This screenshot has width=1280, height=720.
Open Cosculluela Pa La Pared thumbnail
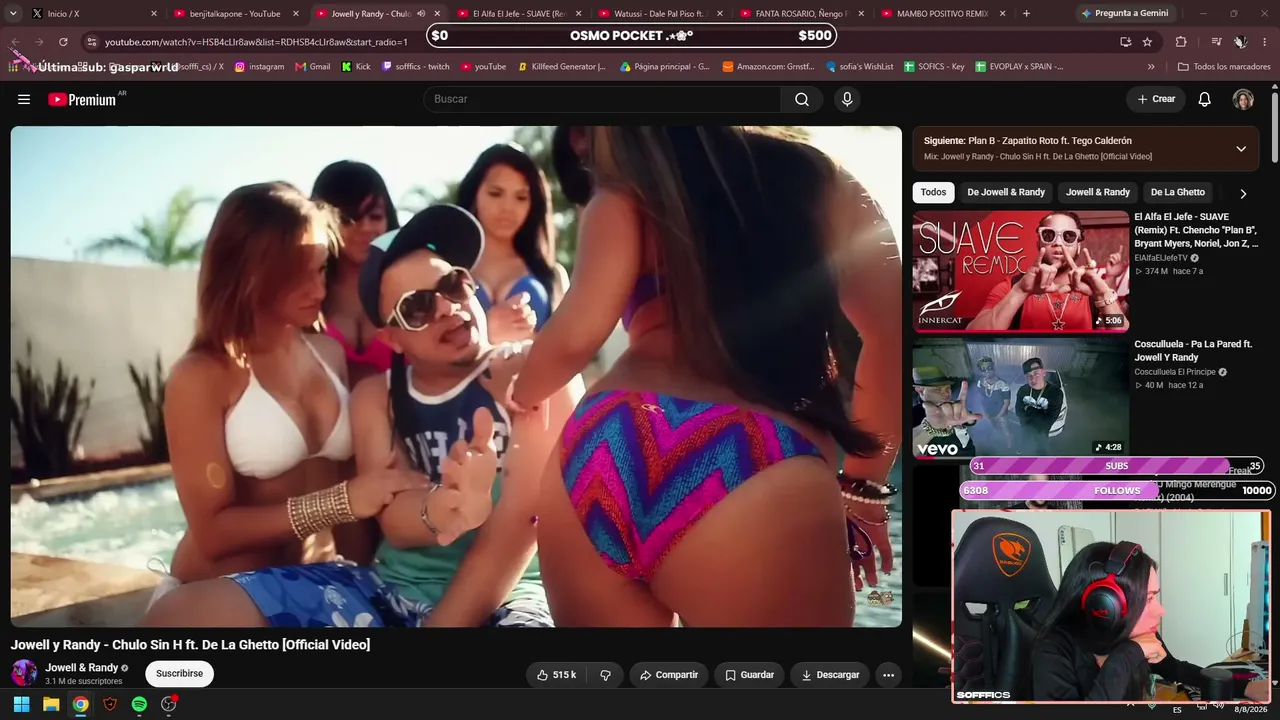1021,398
